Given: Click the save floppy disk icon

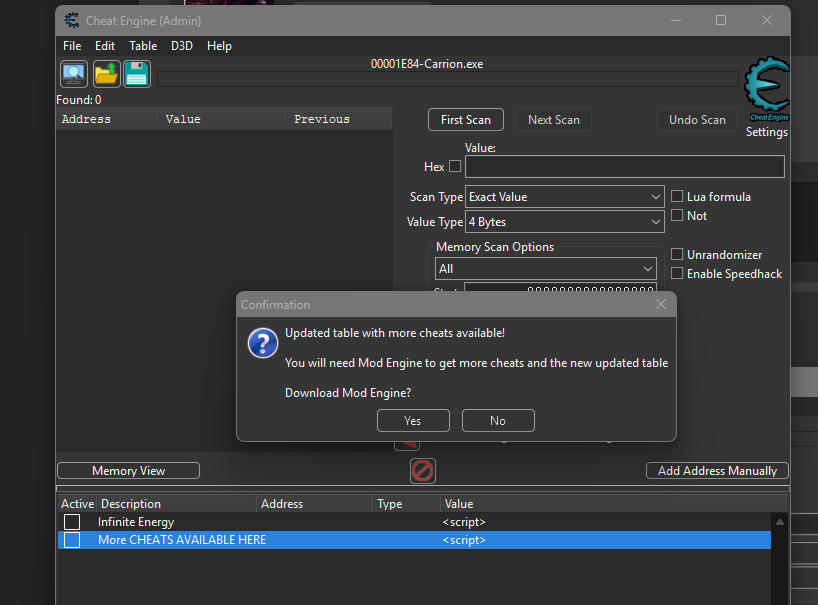Looking at the screenshot, I should point(137,74).
